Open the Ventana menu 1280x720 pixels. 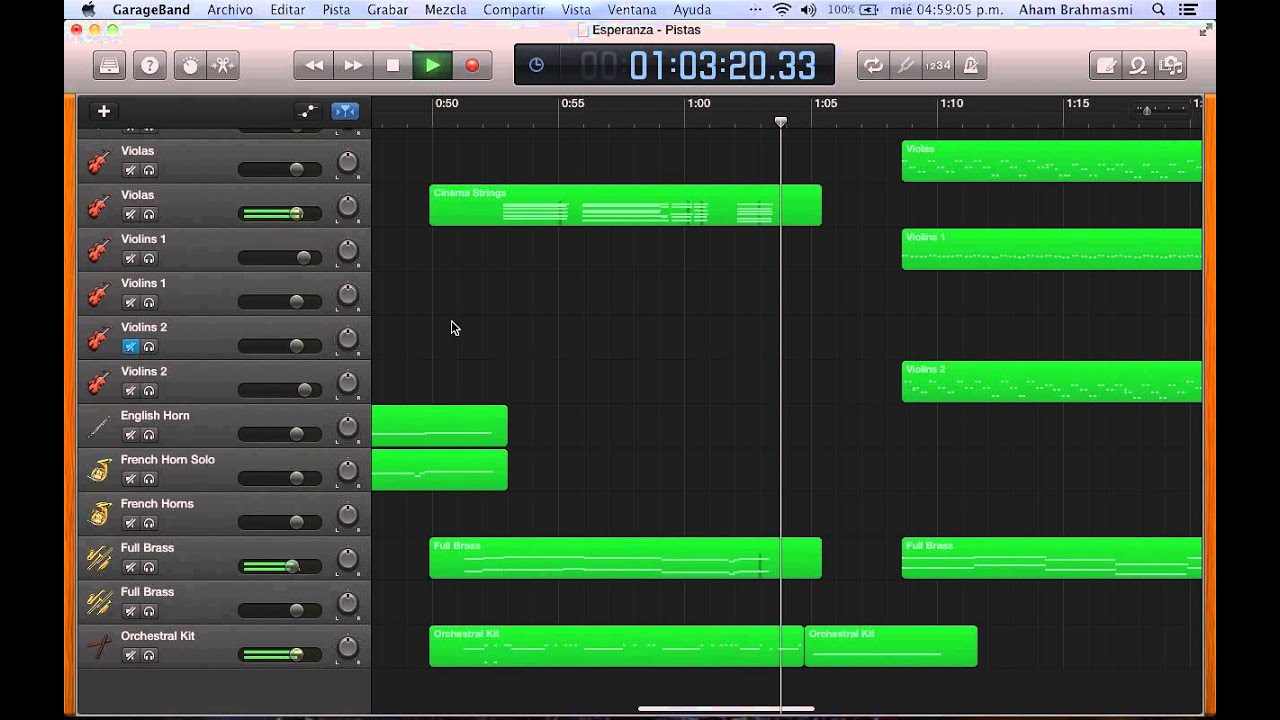(x=632, y=10)
